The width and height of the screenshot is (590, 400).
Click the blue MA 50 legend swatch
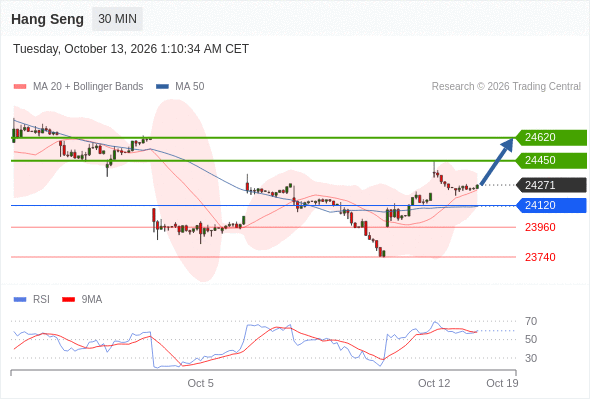(162, 87)
